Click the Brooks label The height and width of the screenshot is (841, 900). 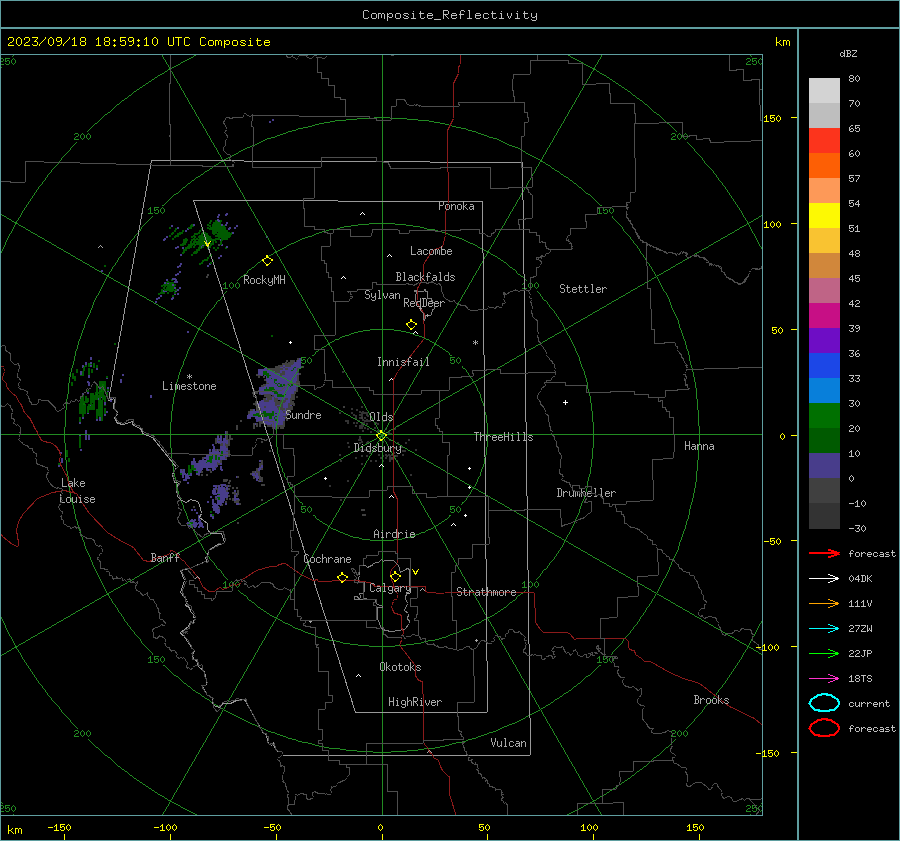tap(711, 700)
